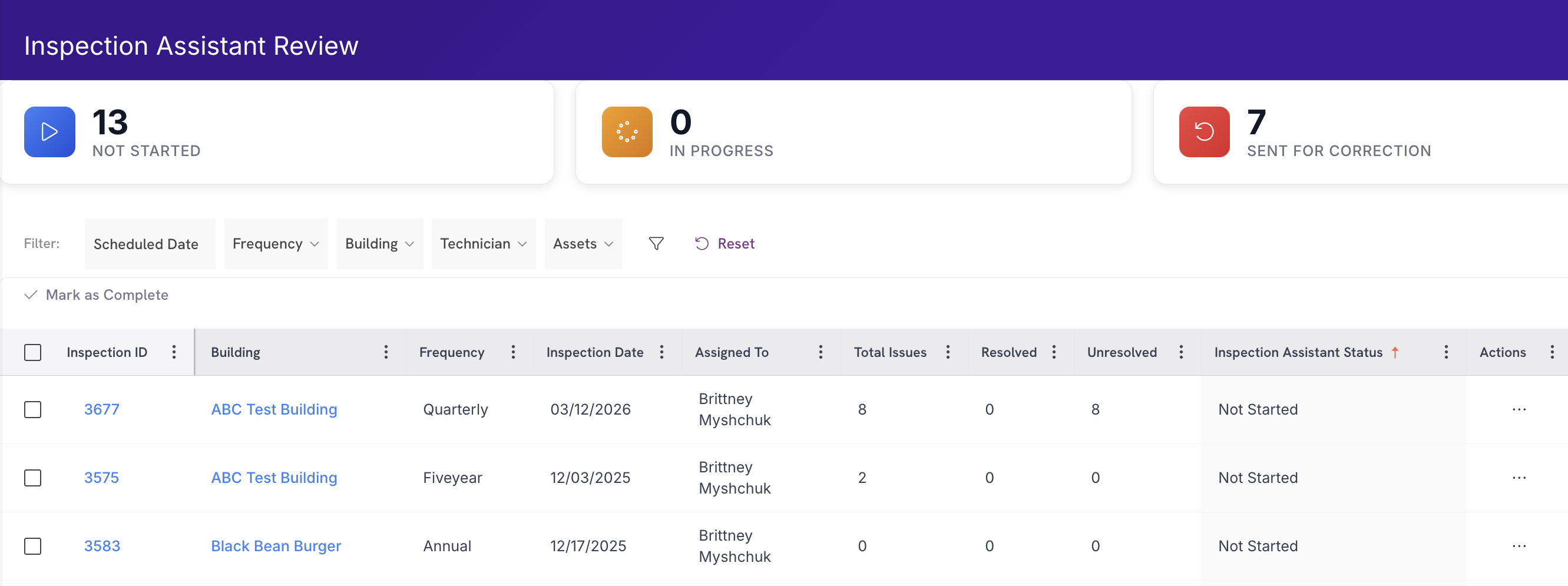
Task: Sort by Inspection Assistant Status header
Action: coord(1298,352)
